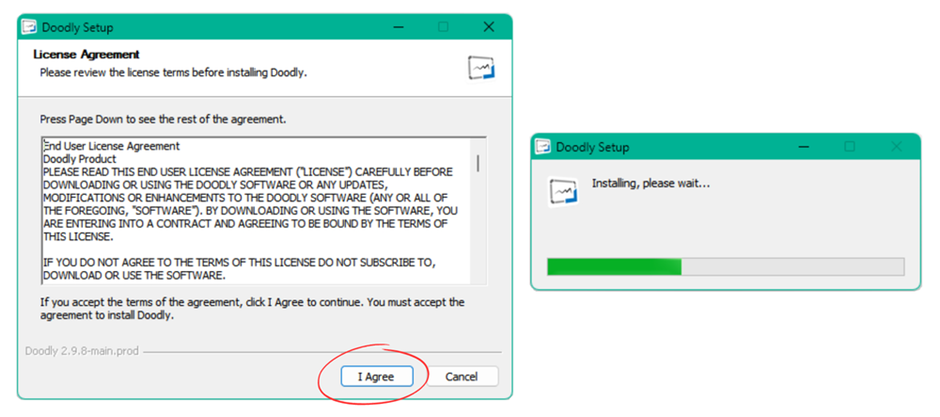The image size is (940, 417).
Task: Cancel the Doodly license agreement
Action: pos(461,377)
